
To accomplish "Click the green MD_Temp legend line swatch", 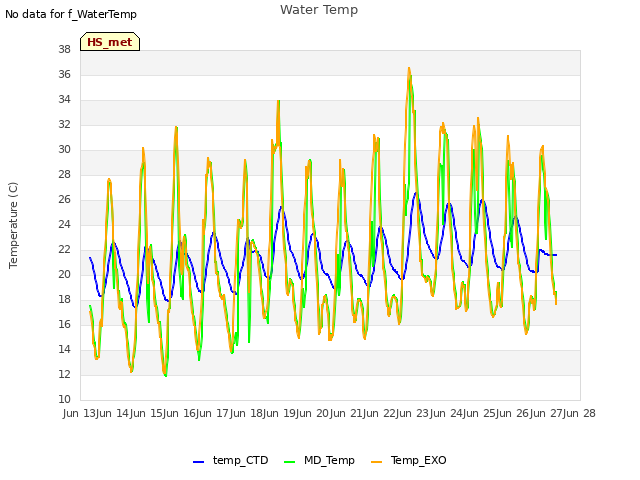I will (x=289, y=462).
